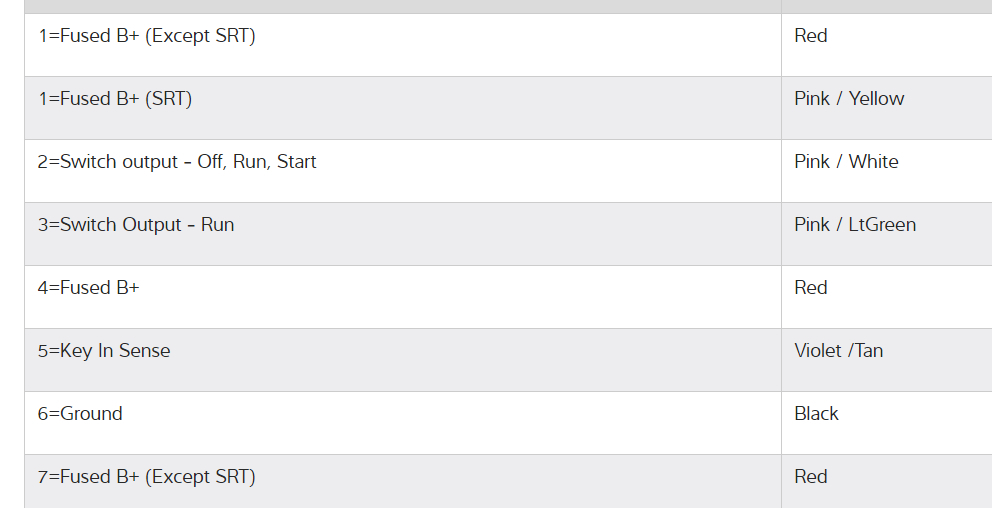Select the Red cell in the 4=Fused B+ row
Image resolution: width=992 pixels, height=516 pixels.
coord(811,288)
